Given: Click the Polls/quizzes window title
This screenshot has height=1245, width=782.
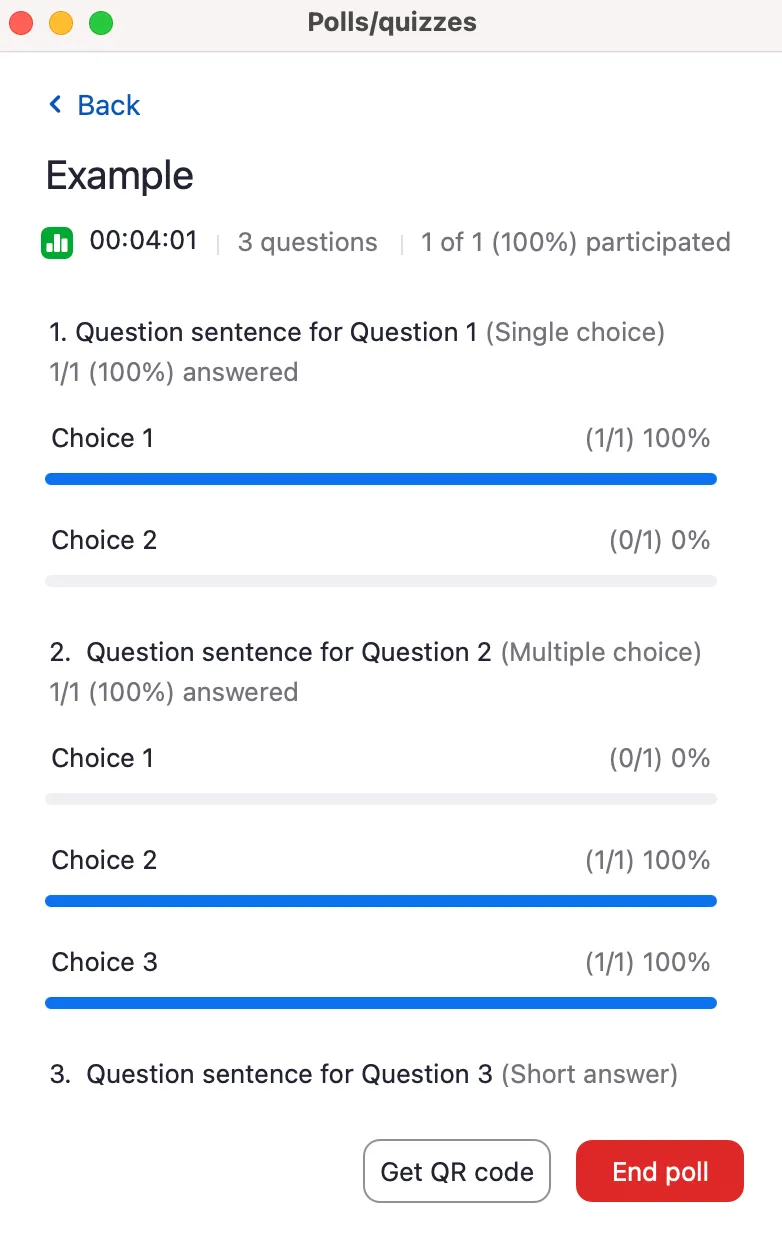Looking at the screenshot, I should click(x=390, y=22).
